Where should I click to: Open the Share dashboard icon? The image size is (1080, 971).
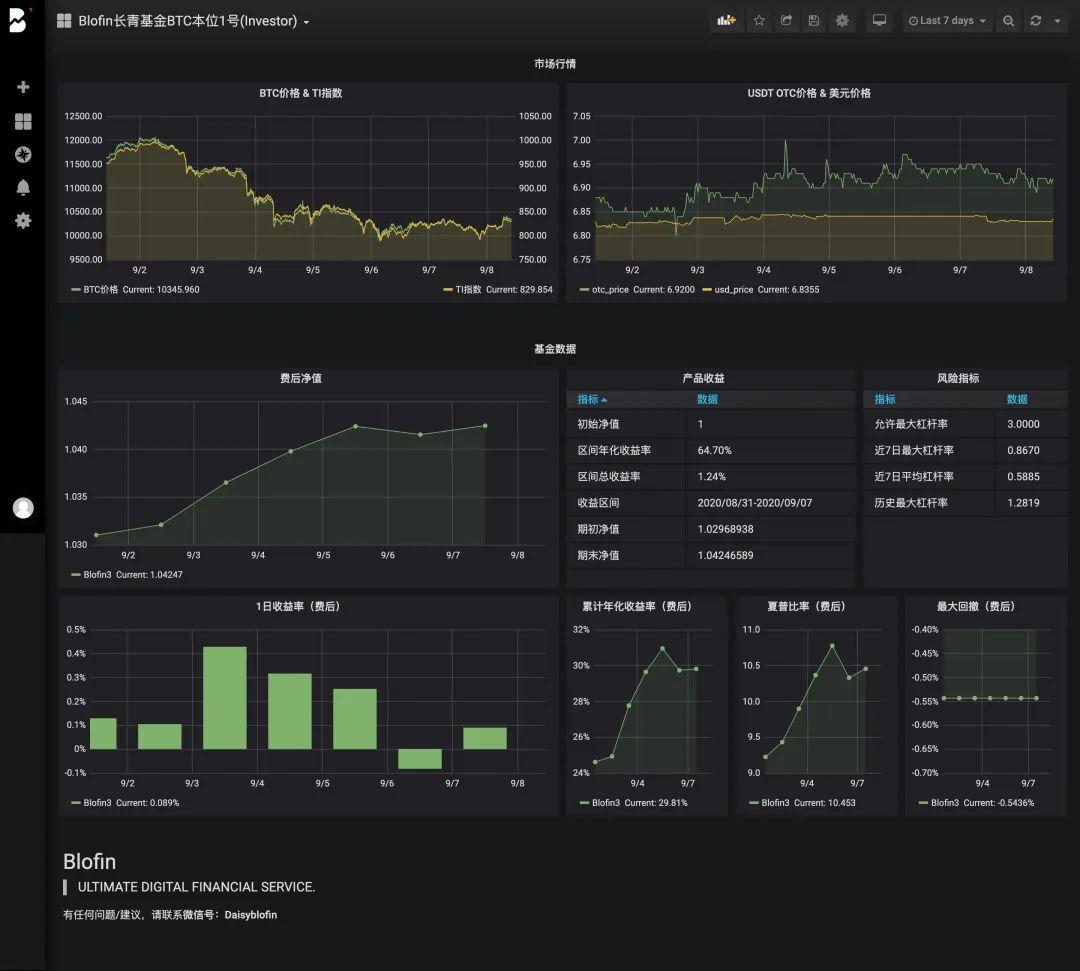point(787,21)
